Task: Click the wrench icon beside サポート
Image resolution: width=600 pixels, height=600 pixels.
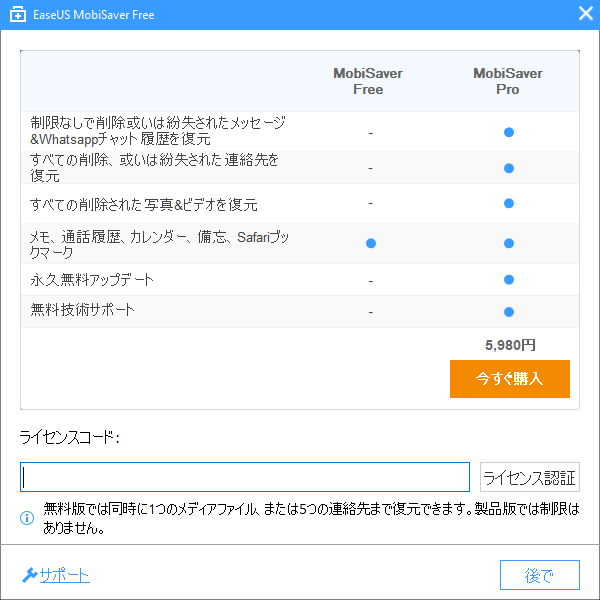Action: point(29,575)
